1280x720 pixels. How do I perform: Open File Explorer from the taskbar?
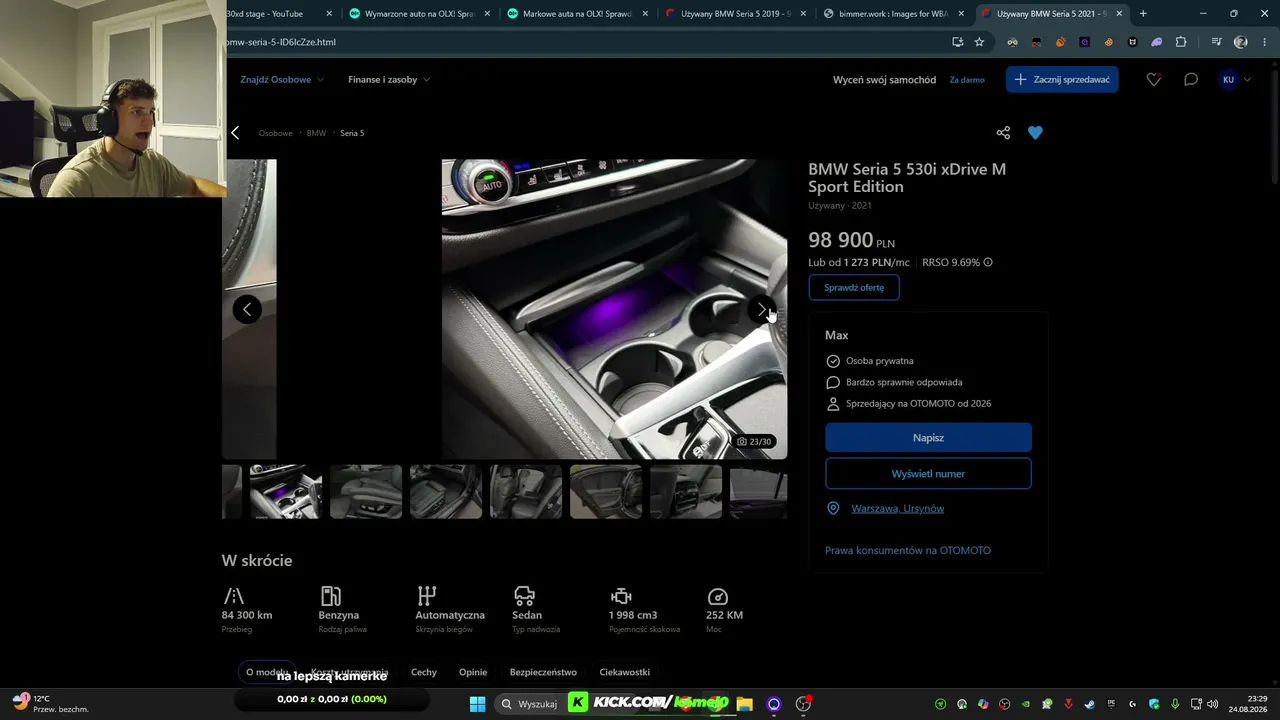(x=744, y=704)
